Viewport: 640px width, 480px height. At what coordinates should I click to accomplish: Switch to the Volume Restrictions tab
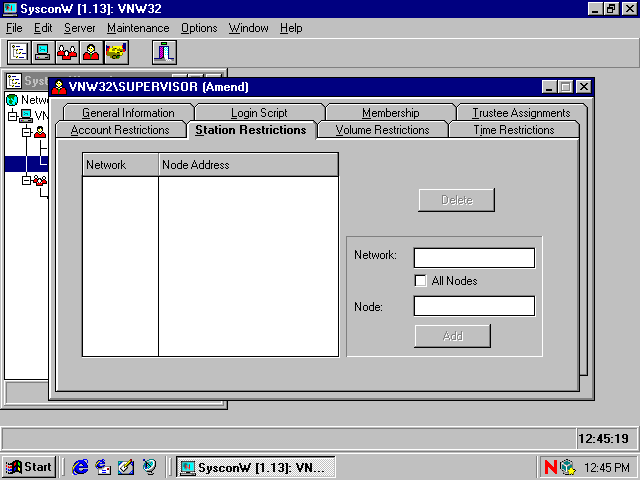tap(382, 130)
